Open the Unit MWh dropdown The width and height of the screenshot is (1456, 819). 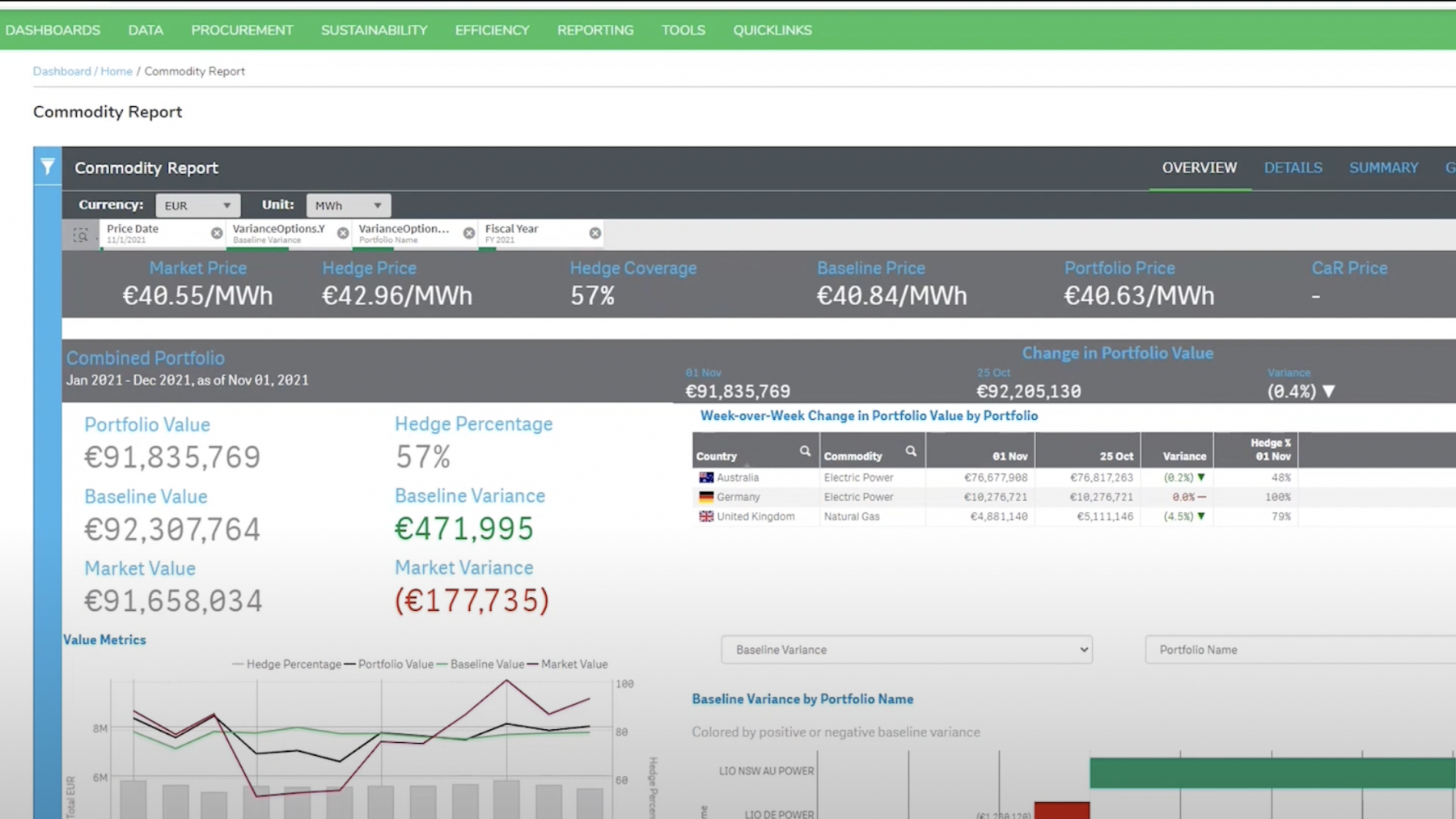(348, 206)
